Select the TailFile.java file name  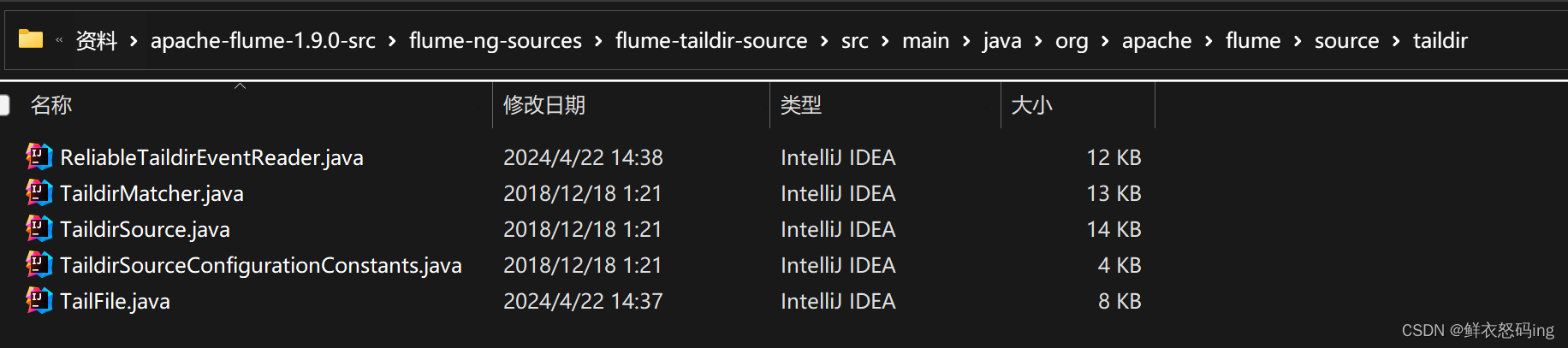click(116, 301)
